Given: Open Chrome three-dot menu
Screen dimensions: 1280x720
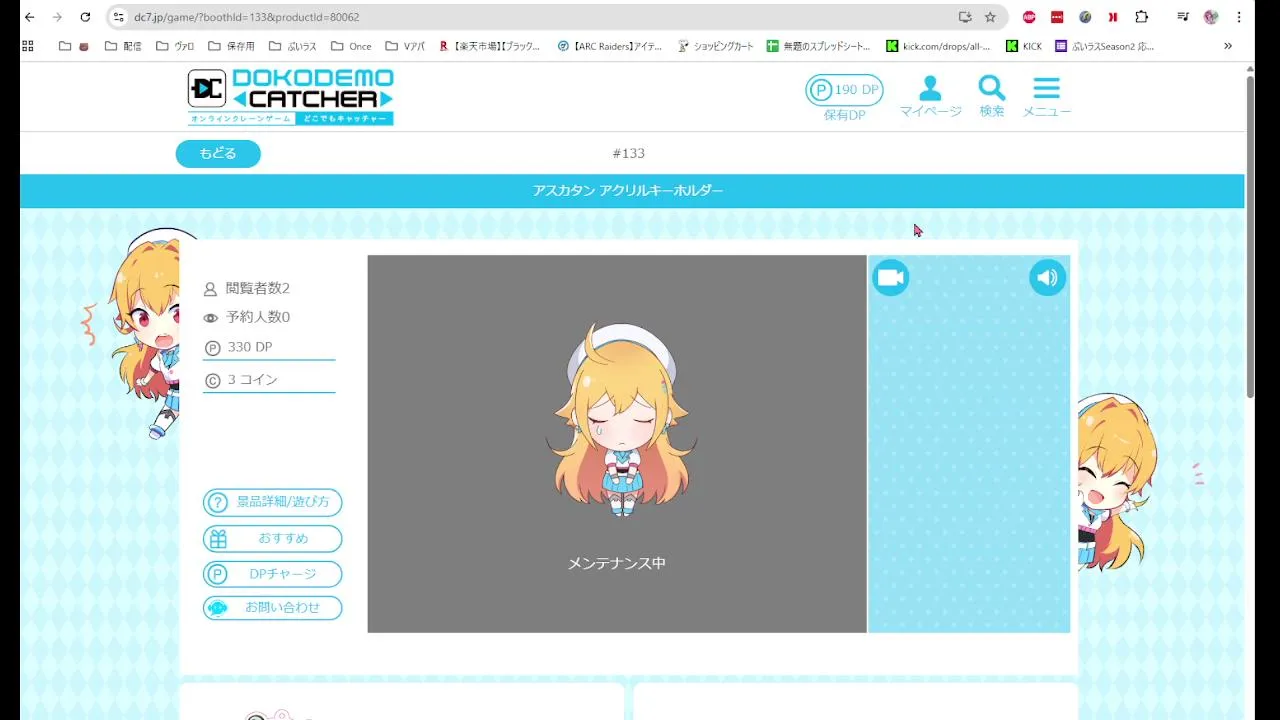Looking at the screenshot, I should tap(1239, 17).
